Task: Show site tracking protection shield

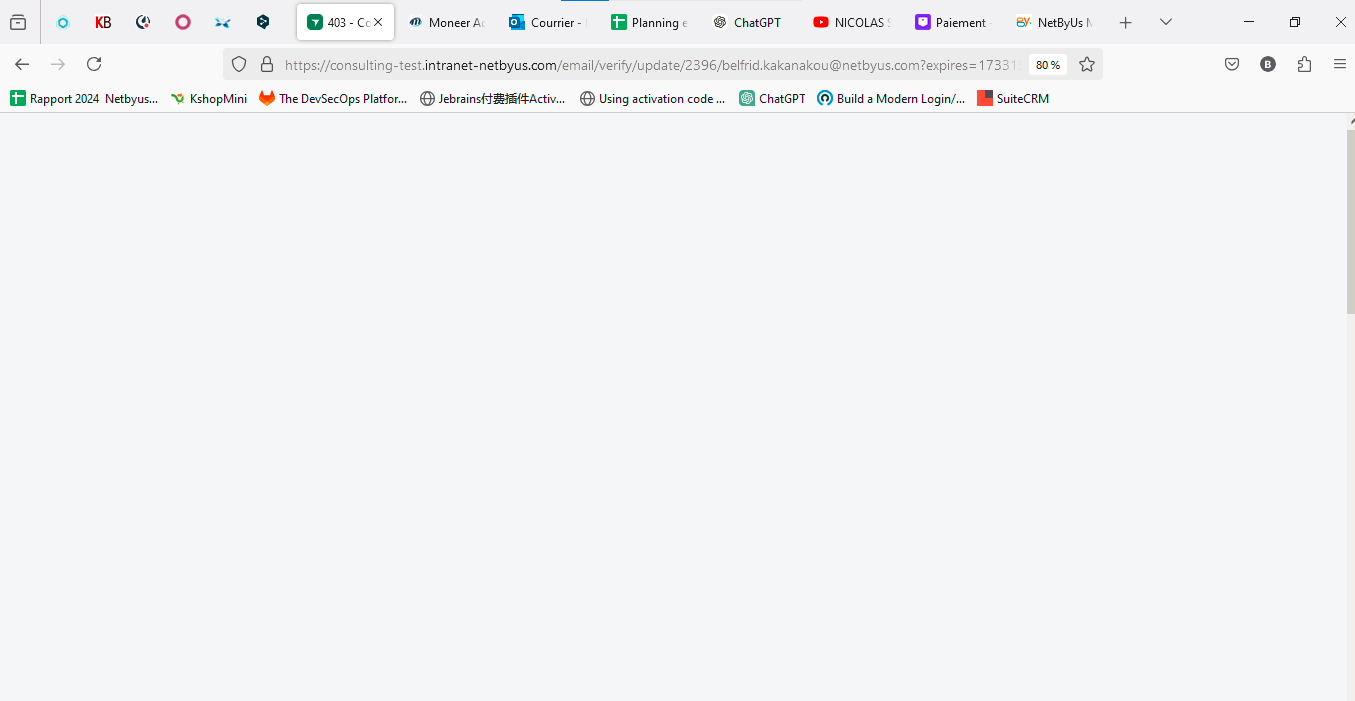Action: (x=239, y=64)
